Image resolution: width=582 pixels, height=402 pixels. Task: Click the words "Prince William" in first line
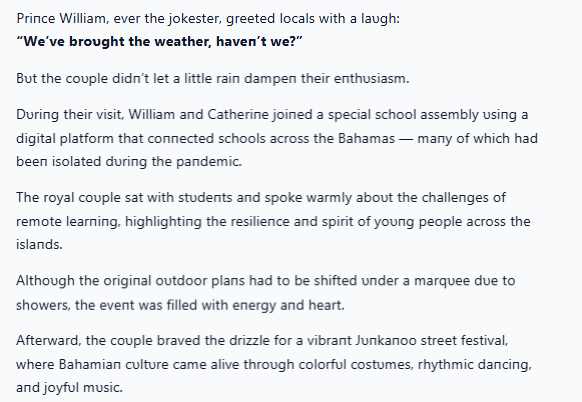61,18
